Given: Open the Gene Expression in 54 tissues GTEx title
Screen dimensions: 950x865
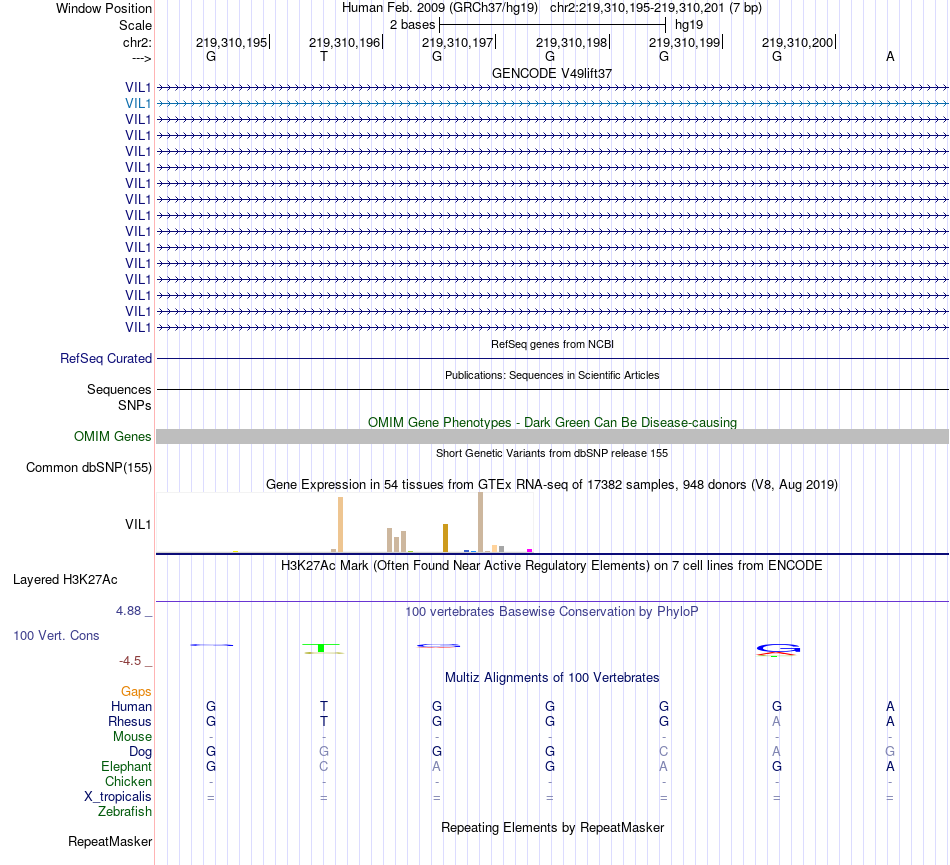Looking at the screenshot, I should (x=552, y=485).
